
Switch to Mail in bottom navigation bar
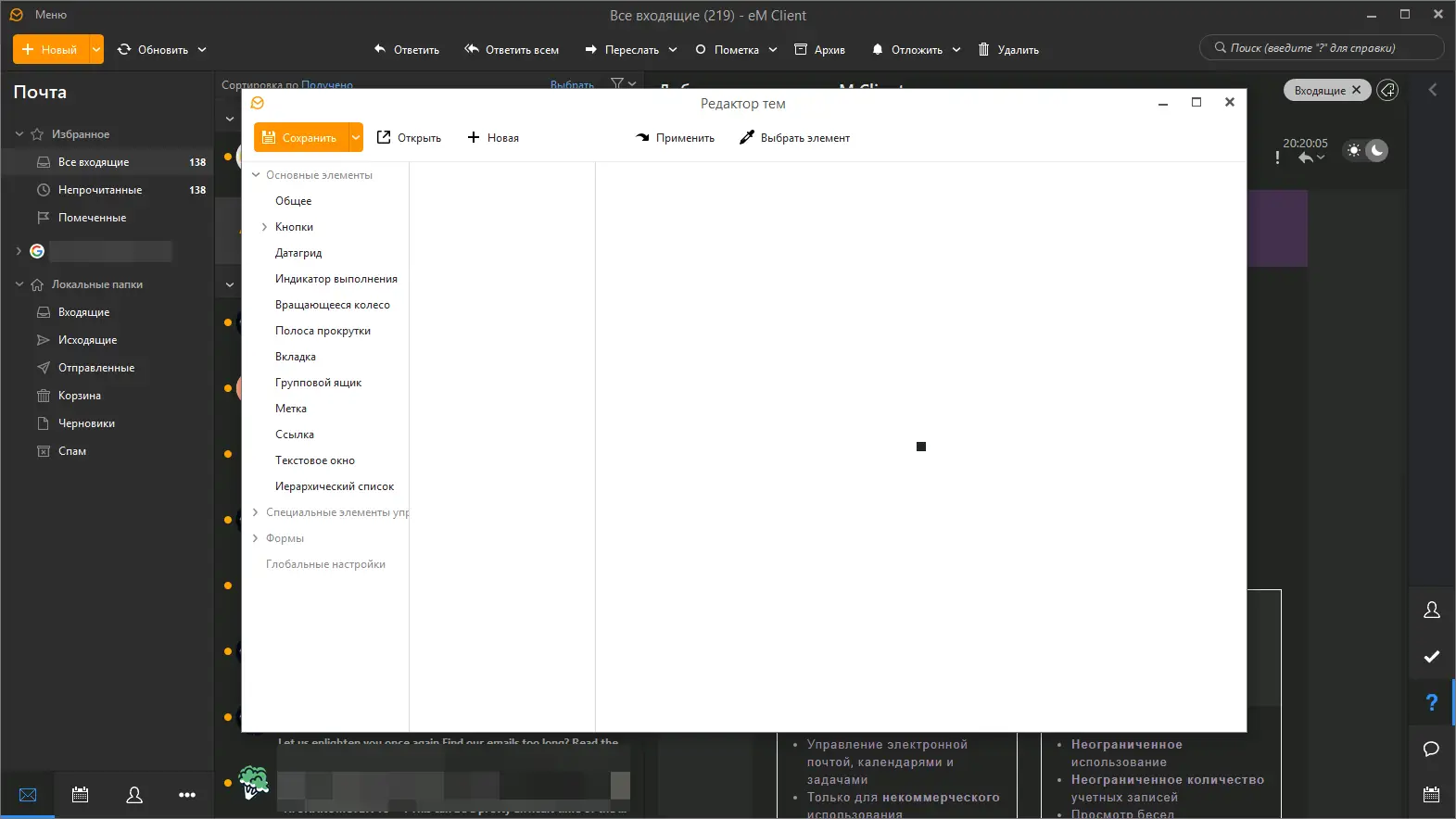click(28, 795)
